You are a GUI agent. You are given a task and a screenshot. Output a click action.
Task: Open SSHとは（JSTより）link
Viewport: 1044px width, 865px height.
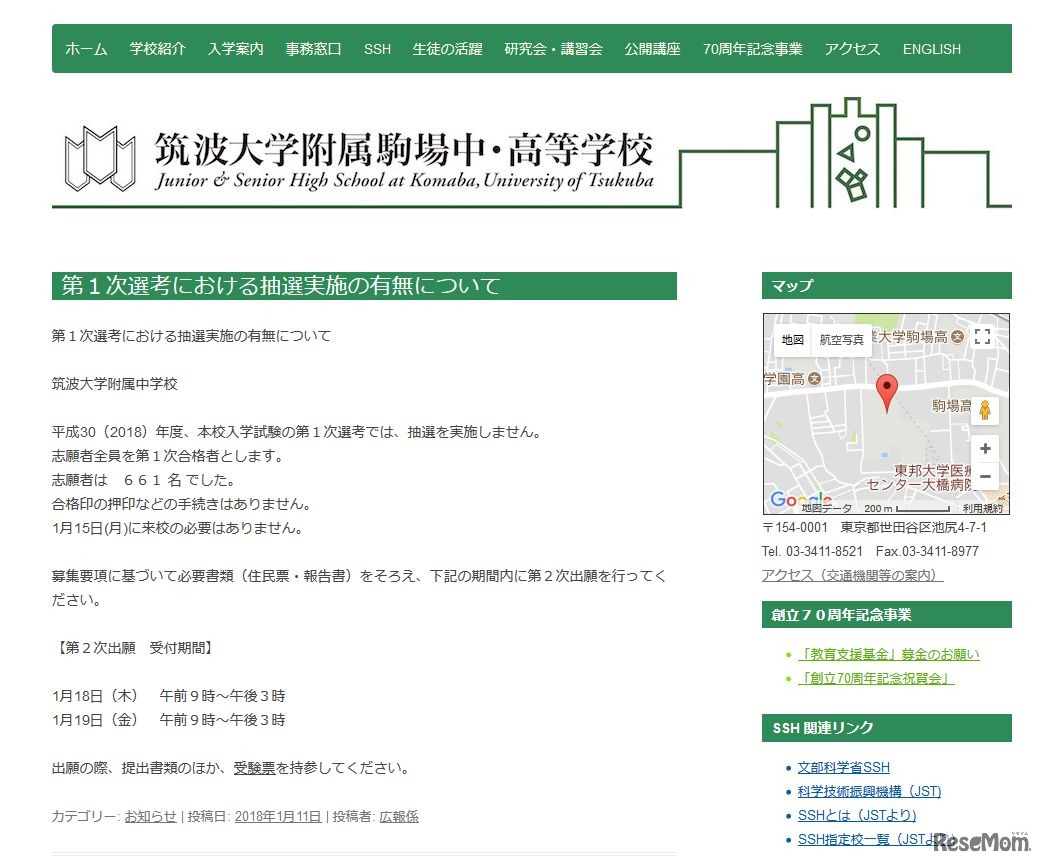tap(857, 815)
